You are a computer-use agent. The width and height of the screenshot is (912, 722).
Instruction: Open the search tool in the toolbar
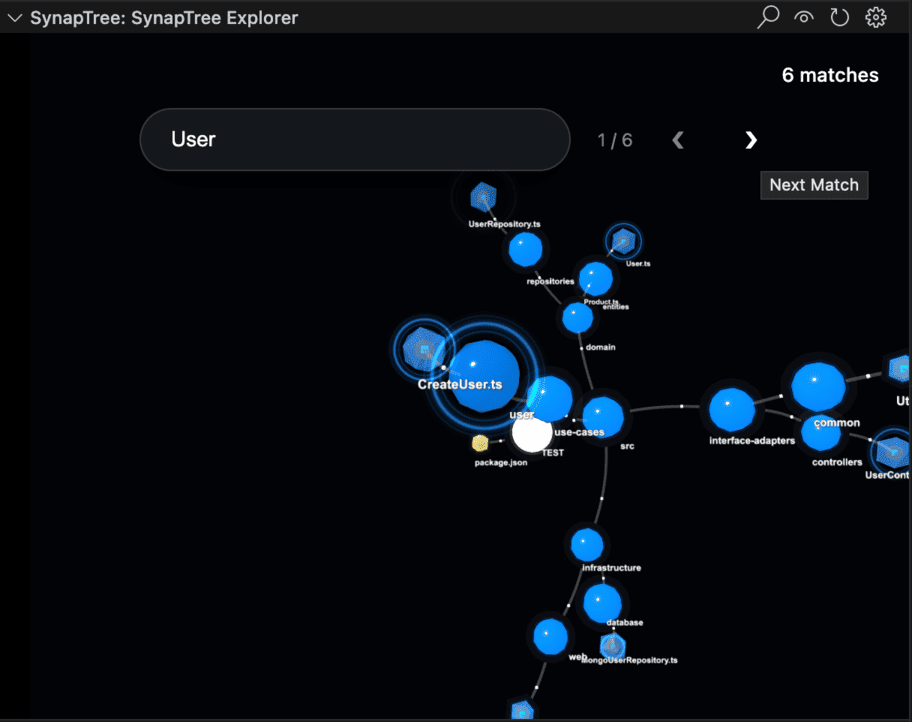pos(768,17)
